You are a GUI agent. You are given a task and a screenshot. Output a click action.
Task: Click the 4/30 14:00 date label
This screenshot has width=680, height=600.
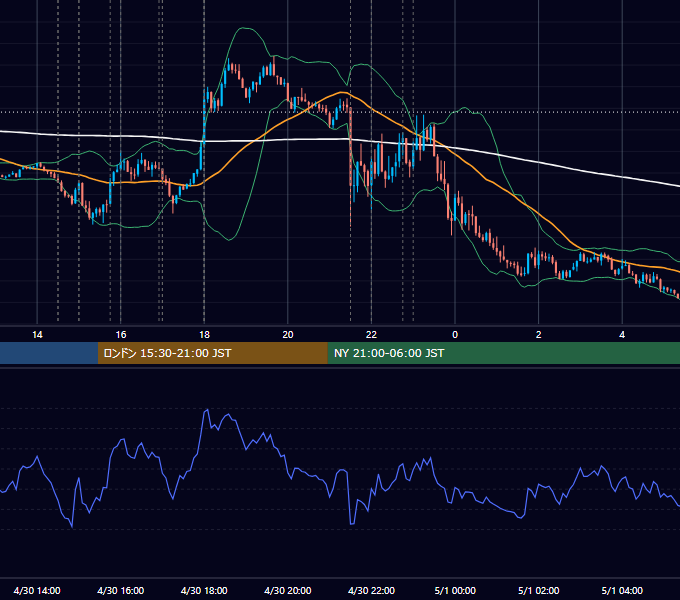click(37, 590)
